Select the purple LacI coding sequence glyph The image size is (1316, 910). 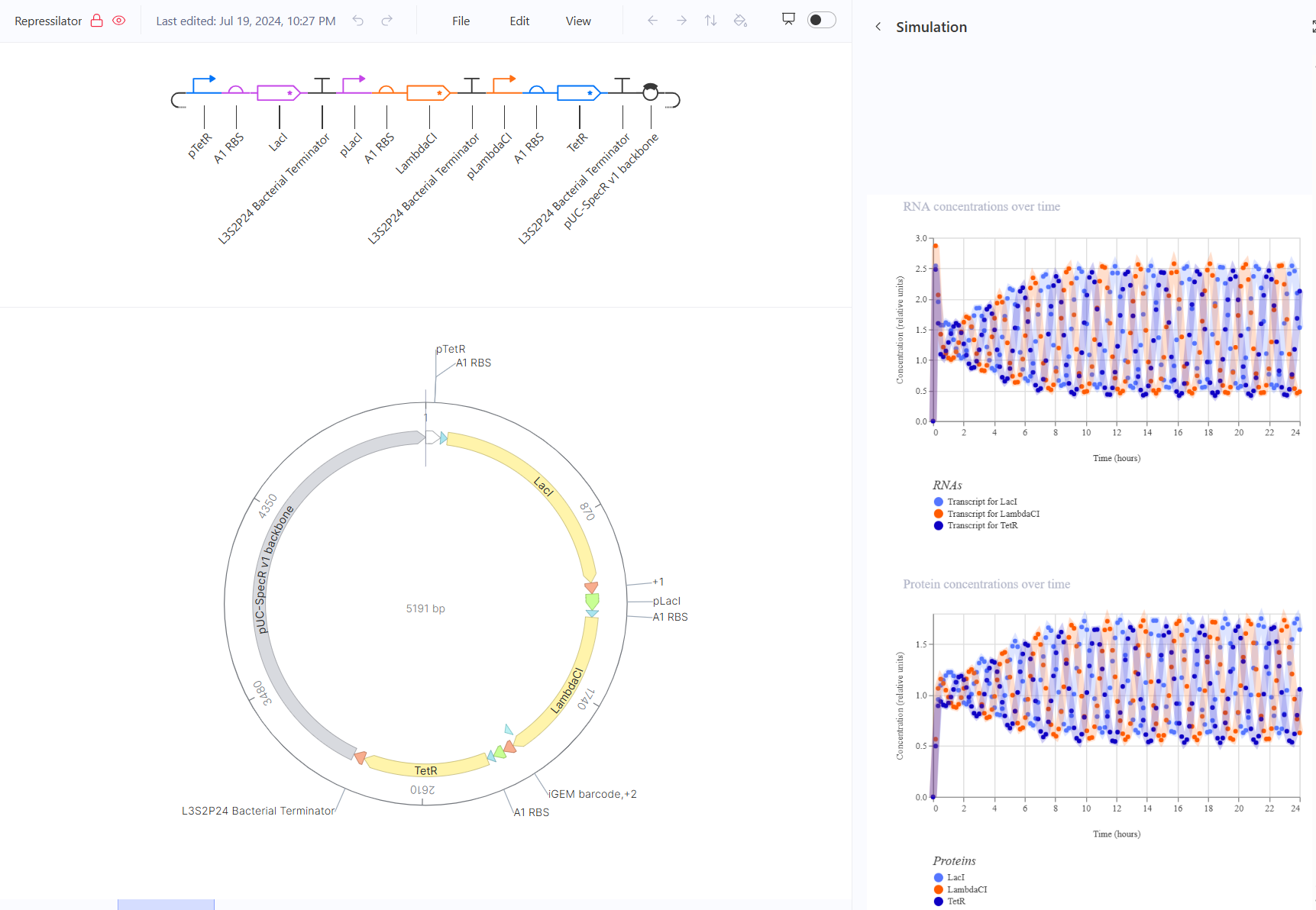click(279, 93)
